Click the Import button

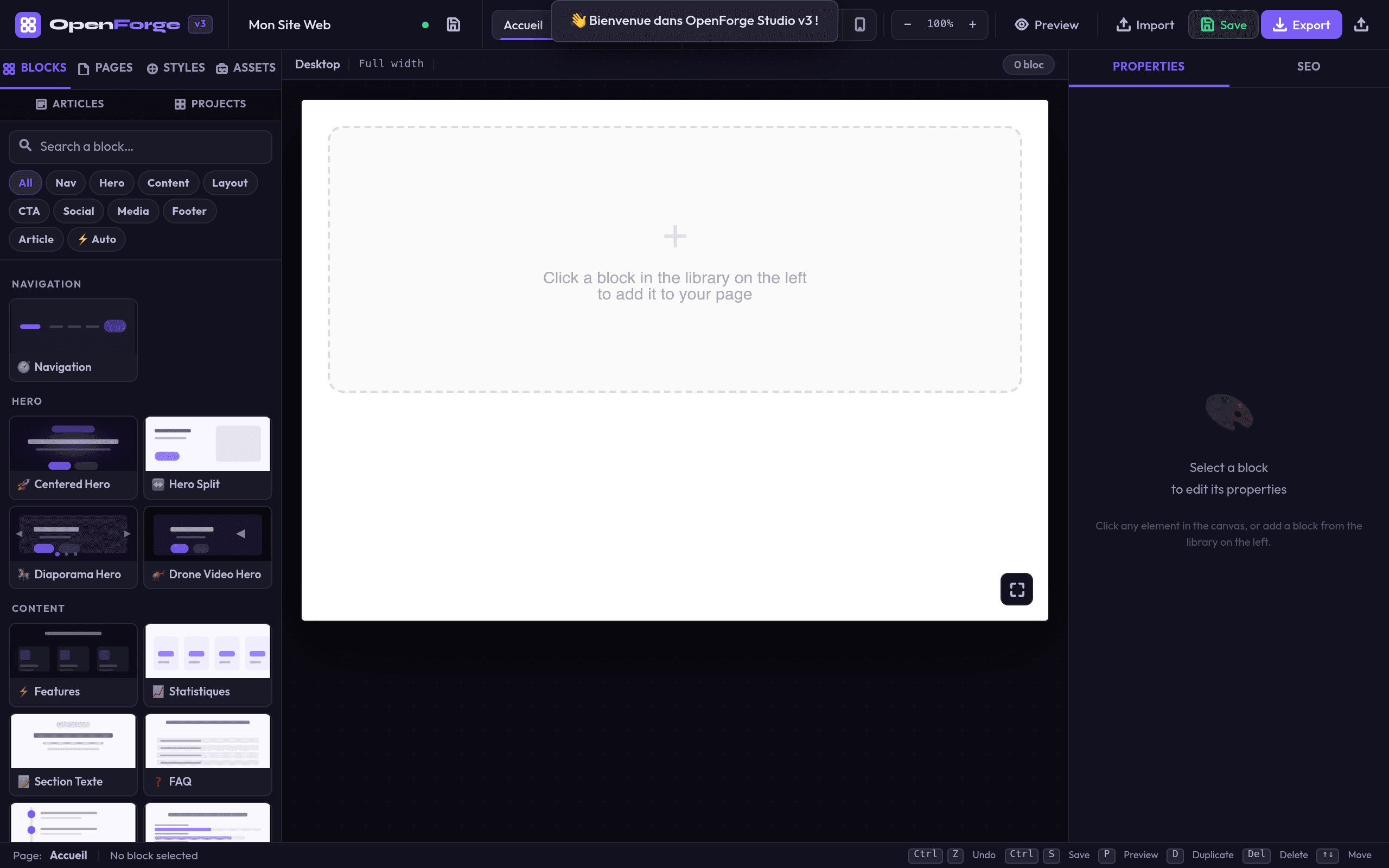tap(1145, 25)
